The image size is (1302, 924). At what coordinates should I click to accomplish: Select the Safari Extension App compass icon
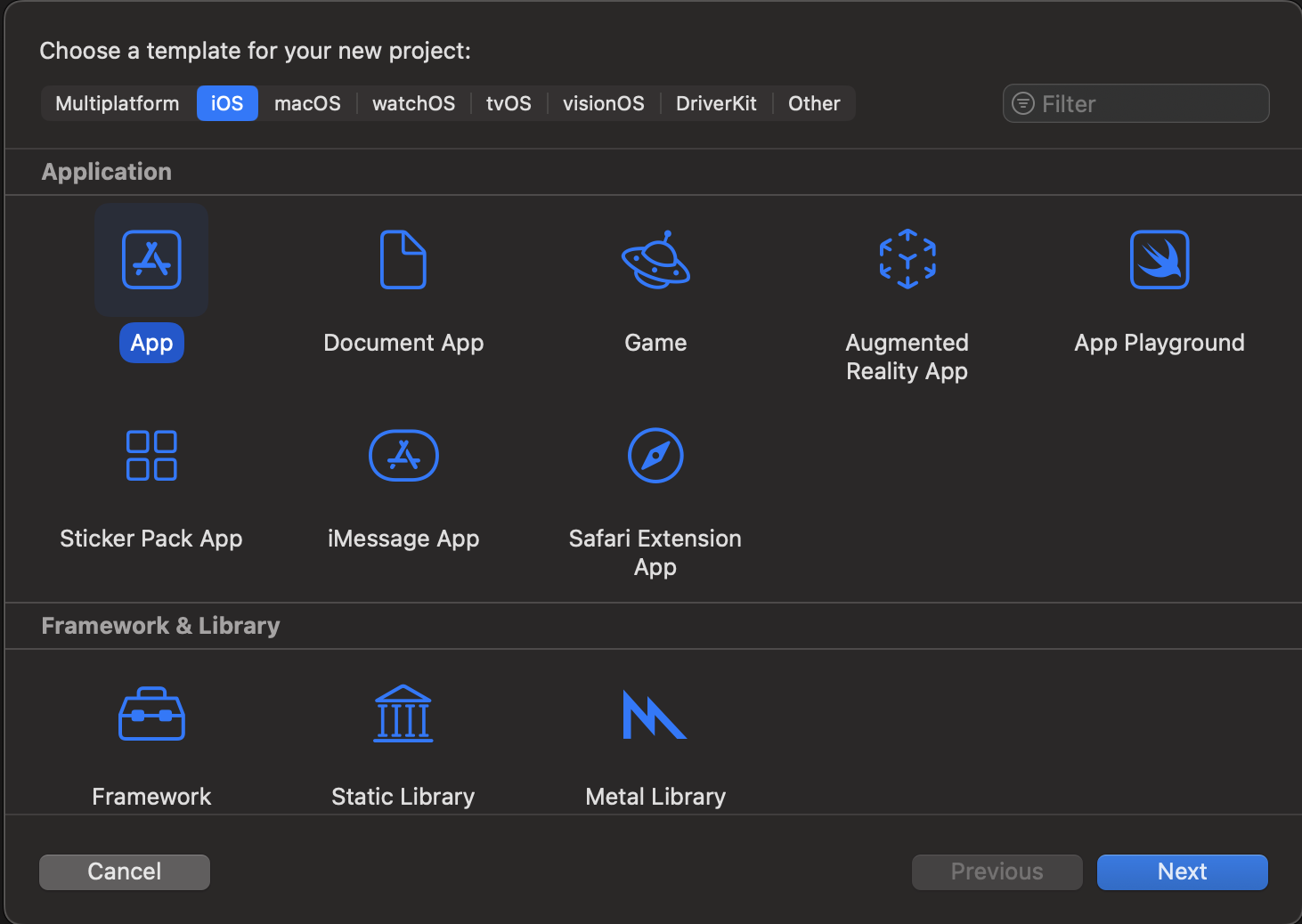tap(655, 456)
